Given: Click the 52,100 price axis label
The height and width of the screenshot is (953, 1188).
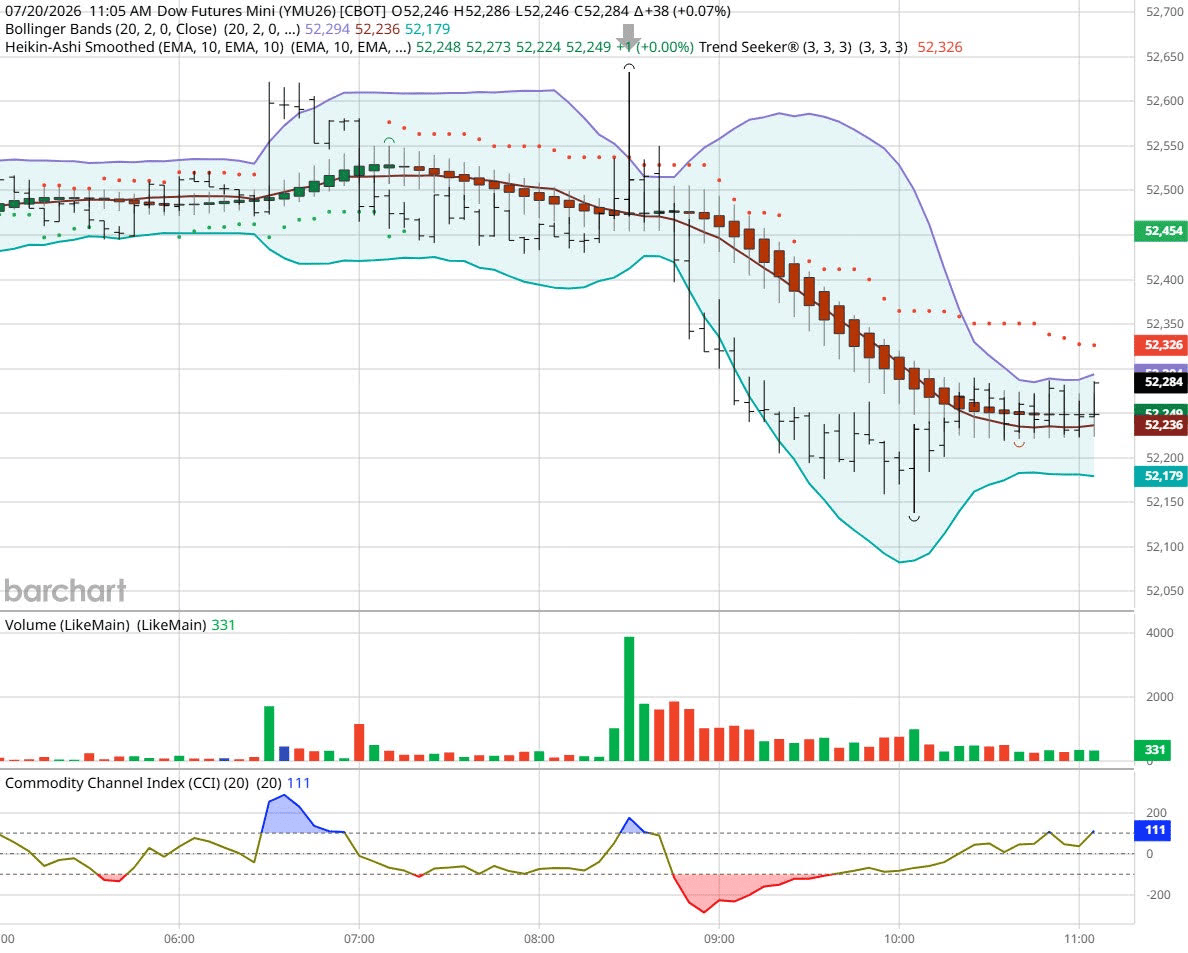Looking at the screenshot, I should pos(1165,547).
